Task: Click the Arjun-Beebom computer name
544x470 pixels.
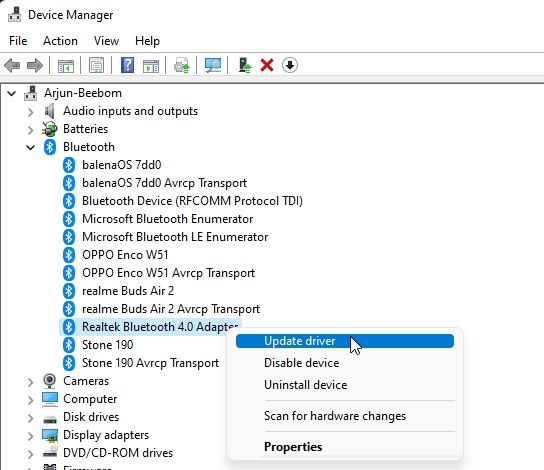Action: (83, 93)
